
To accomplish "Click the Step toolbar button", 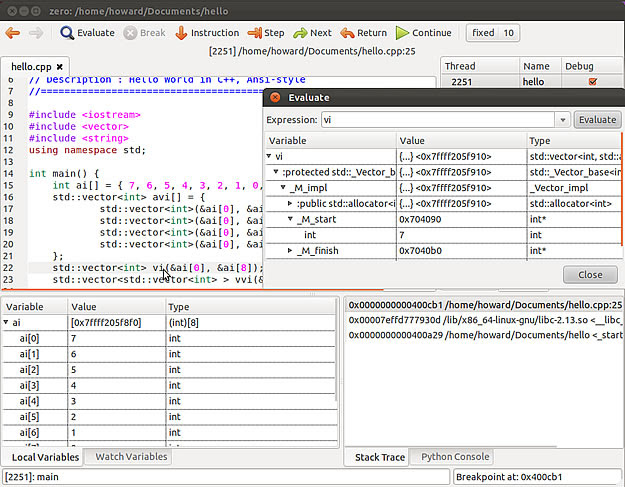I will click(x=265, y=33).
